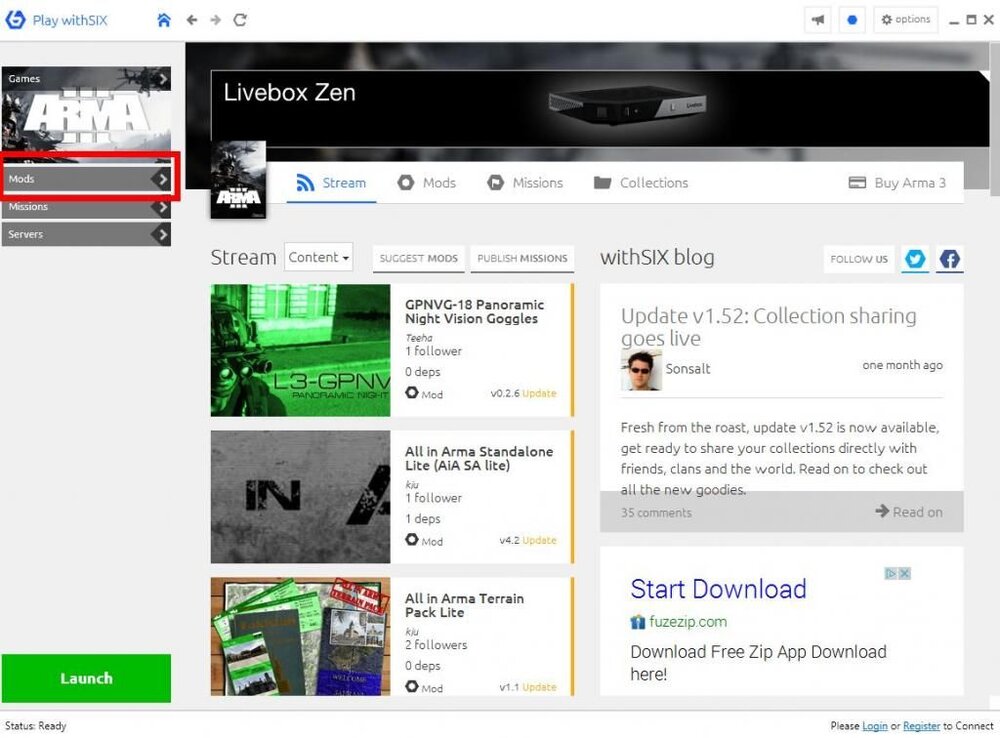Click the Status: Ready text
This screenshot has height=738, width=1000.
coord(36,726)
